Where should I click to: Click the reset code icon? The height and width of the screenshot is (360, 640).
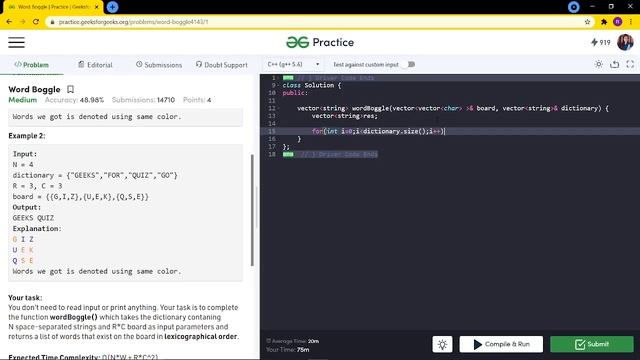coord(614,64)
